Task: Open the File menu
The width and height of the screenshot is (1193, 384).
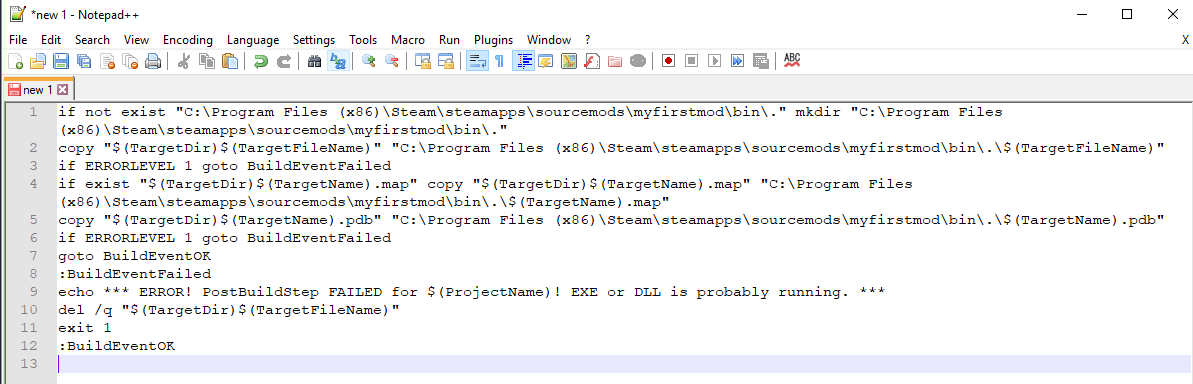Action: (x=18, y=40)
